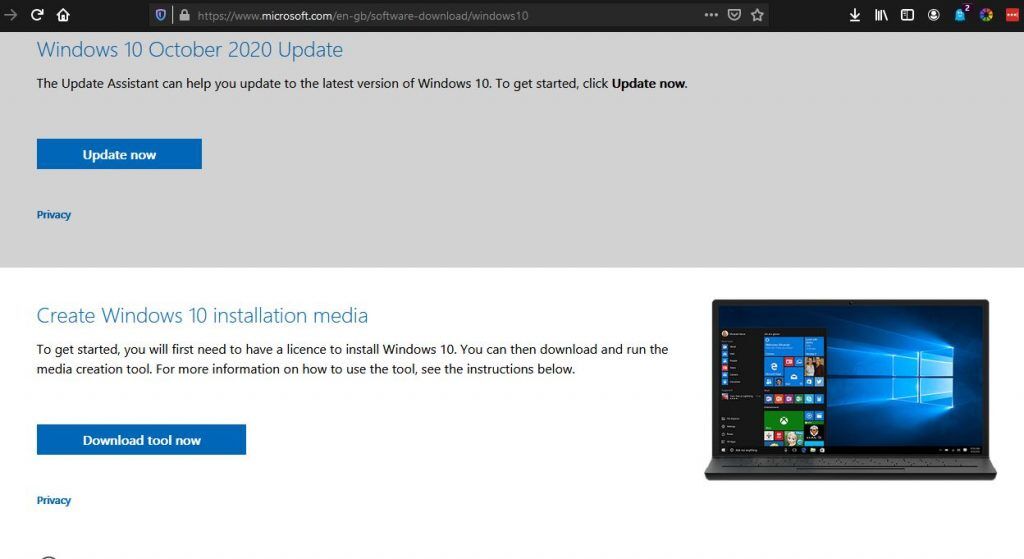Image resolution: width=1024 pixels, height=559 pixels.
Task: Reload the current page
Action: click(37, 14)
